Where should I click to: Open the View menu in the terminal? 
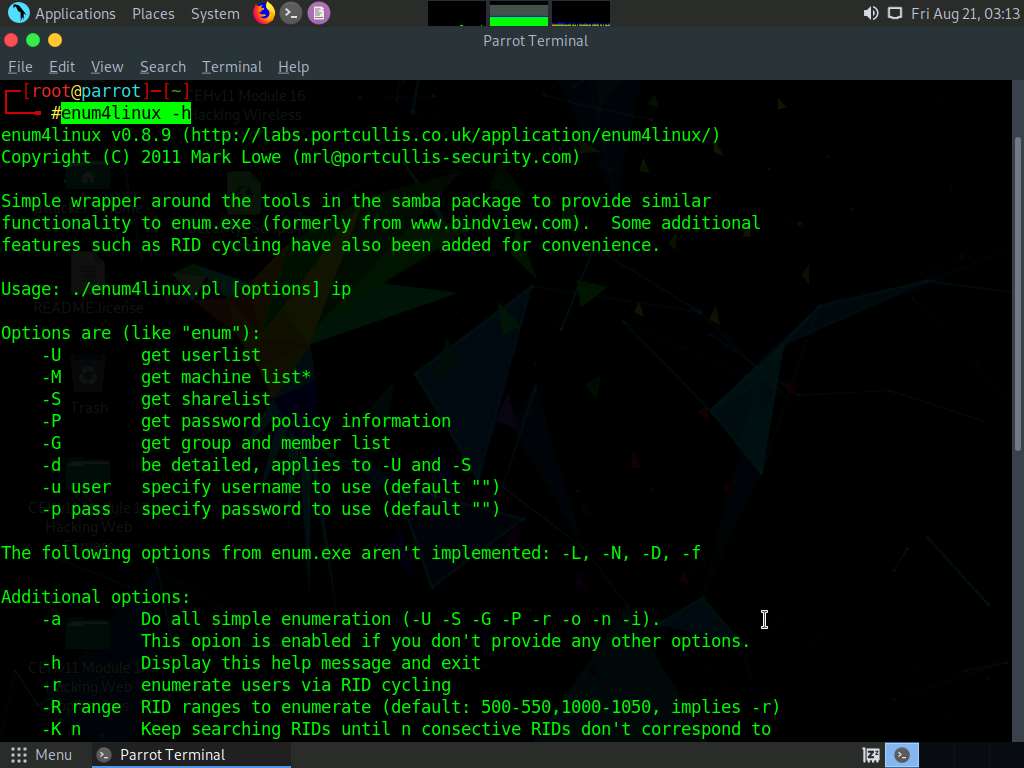[107, 67]
